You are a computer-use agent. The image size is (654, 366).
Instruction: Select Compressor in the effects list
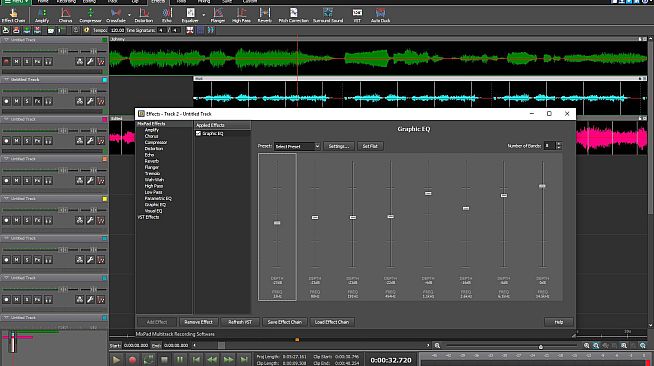[156, 142]
